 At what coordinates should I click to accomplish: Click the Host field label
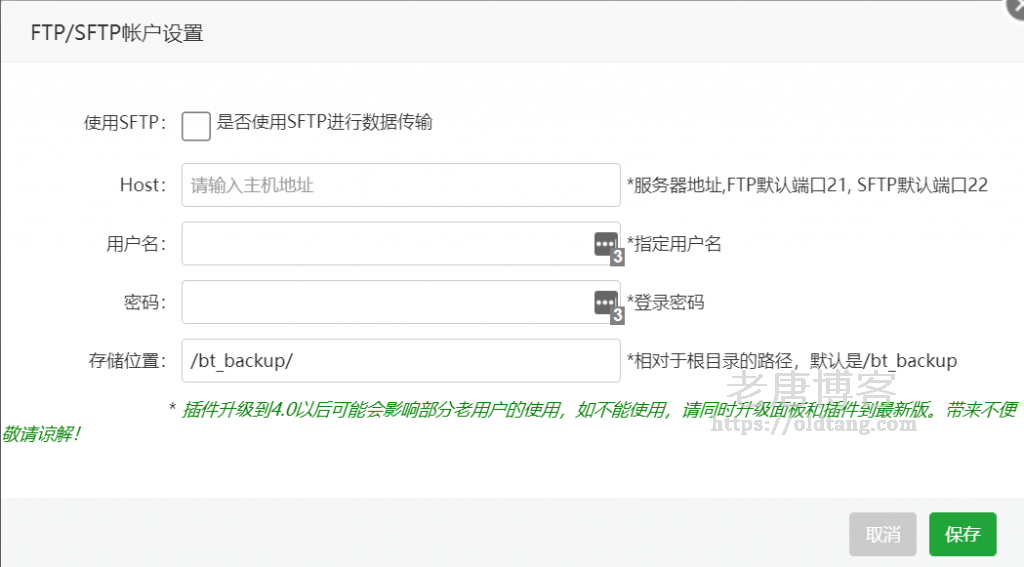[x=142, y=185]
